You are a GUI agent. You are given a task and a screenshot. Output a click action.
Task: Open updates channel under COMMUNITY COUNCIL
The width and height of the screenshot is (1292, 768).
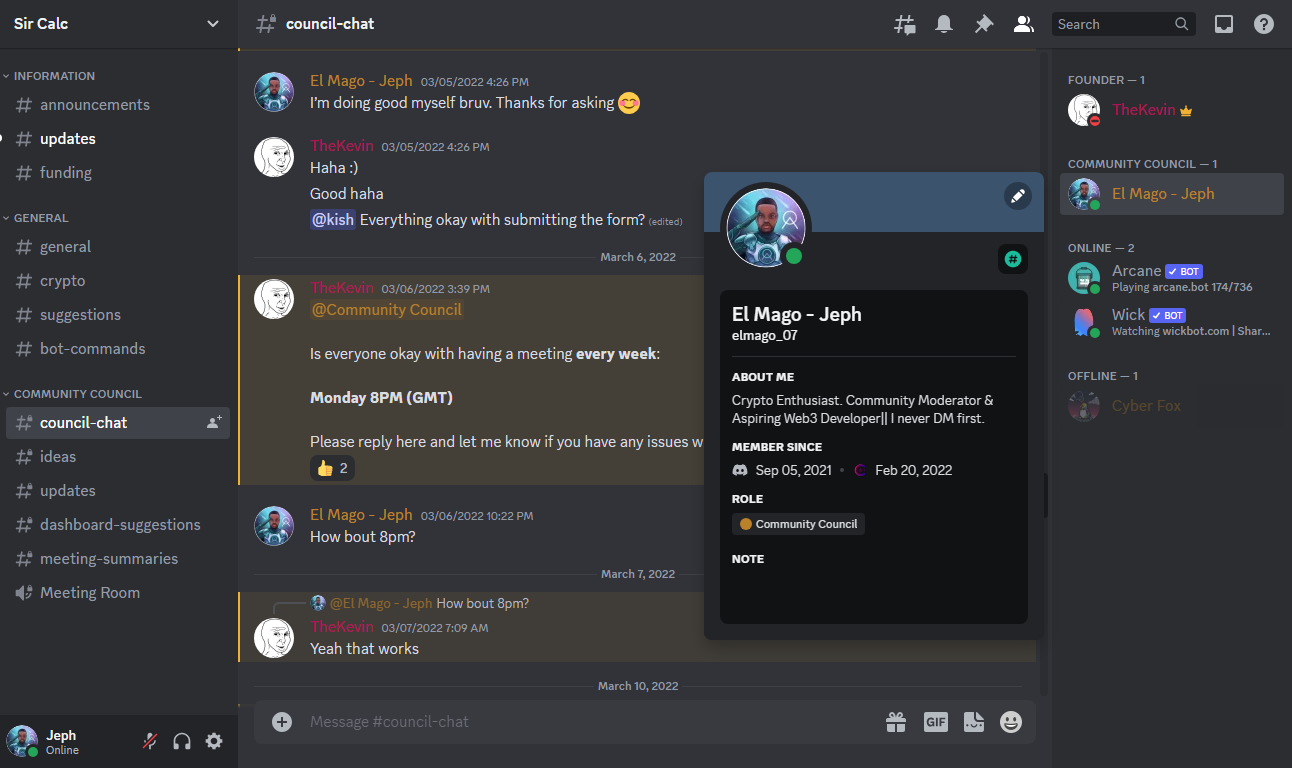[x=118, y=491]
